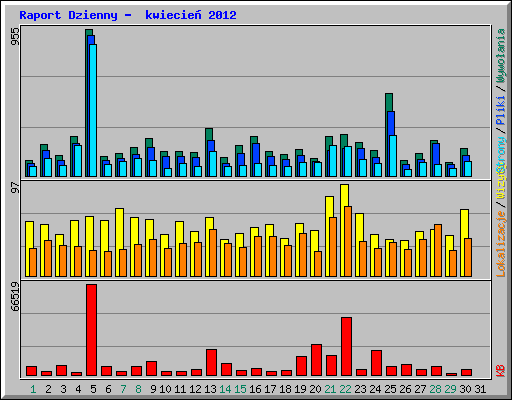512x400 pixels.
Task: Click day 1 on the x-axis
Action: (33, 389)
